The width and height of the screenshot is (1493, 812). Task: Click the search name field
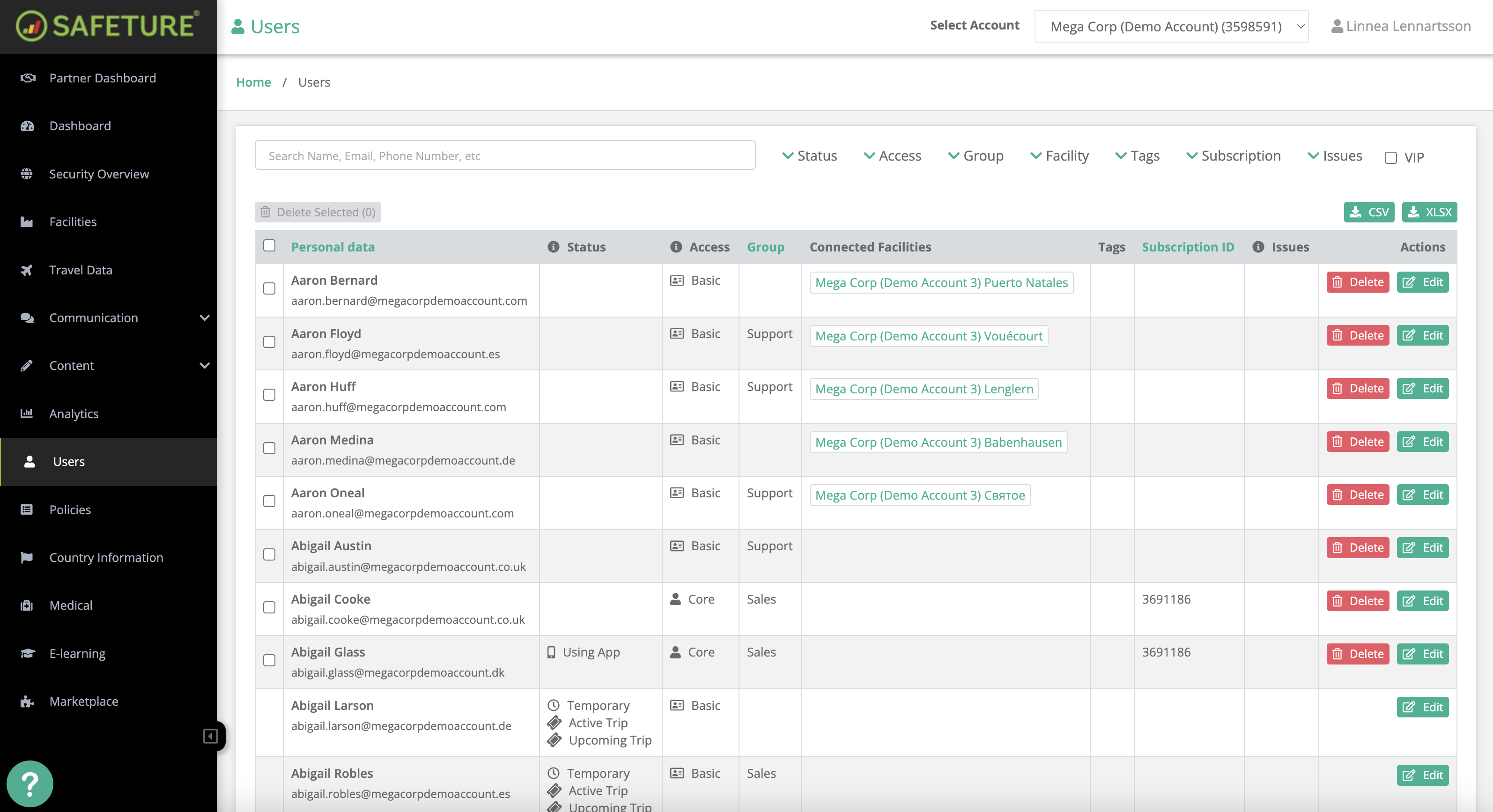coord(504,155)
